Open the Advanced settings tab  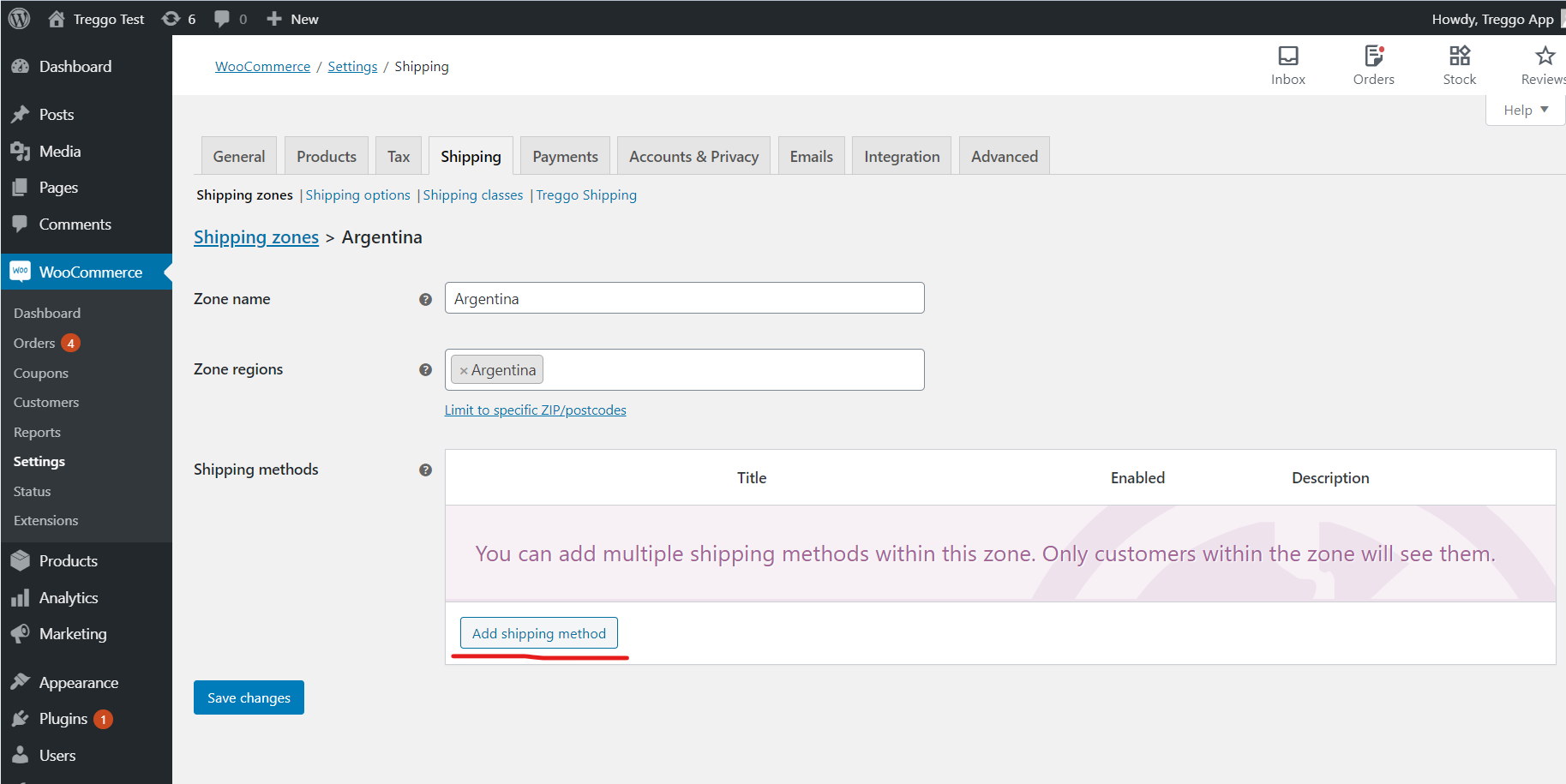pyautogui.click(x=1005, y=156)
